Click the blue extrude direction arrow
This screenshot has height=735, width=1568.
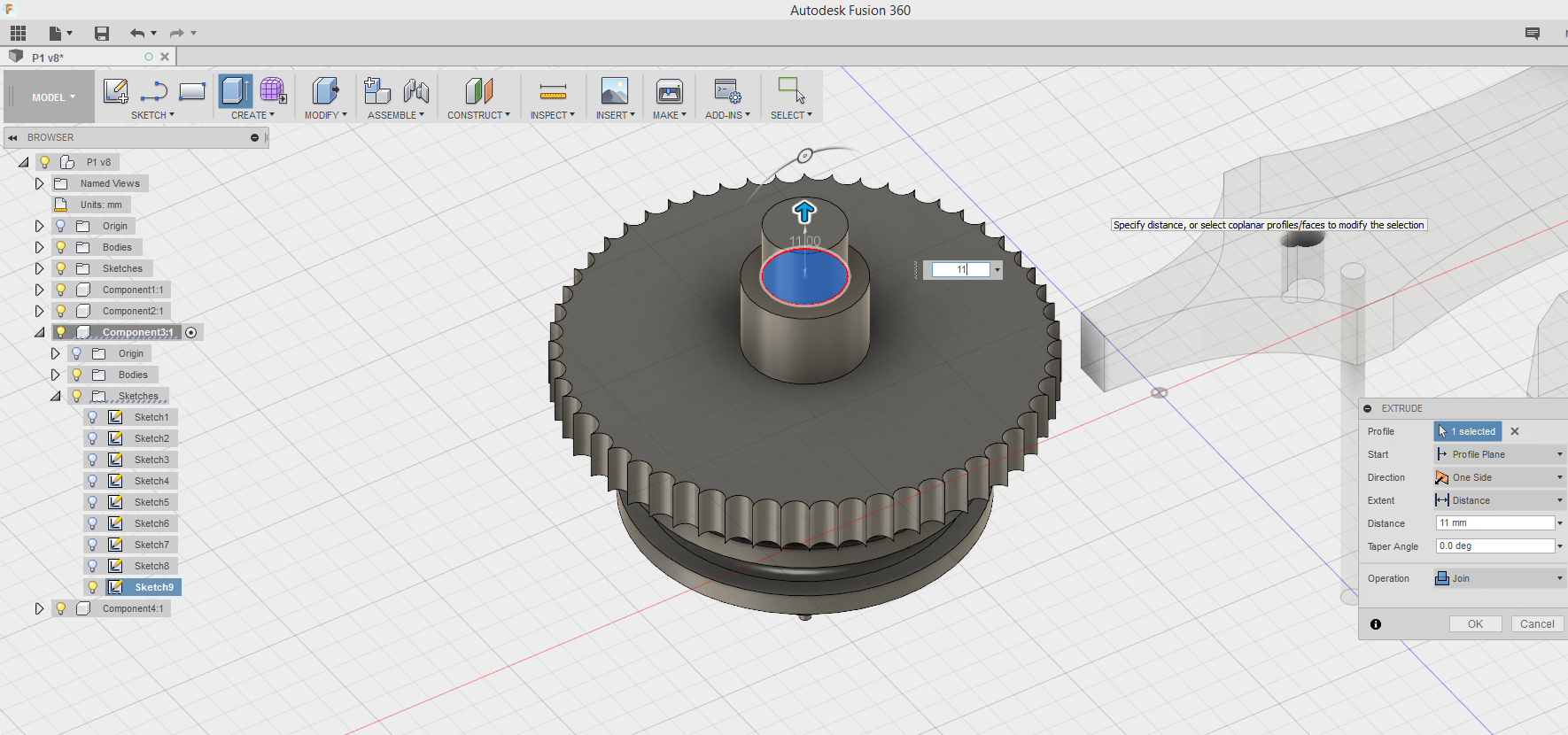click(x=804, y=212)
